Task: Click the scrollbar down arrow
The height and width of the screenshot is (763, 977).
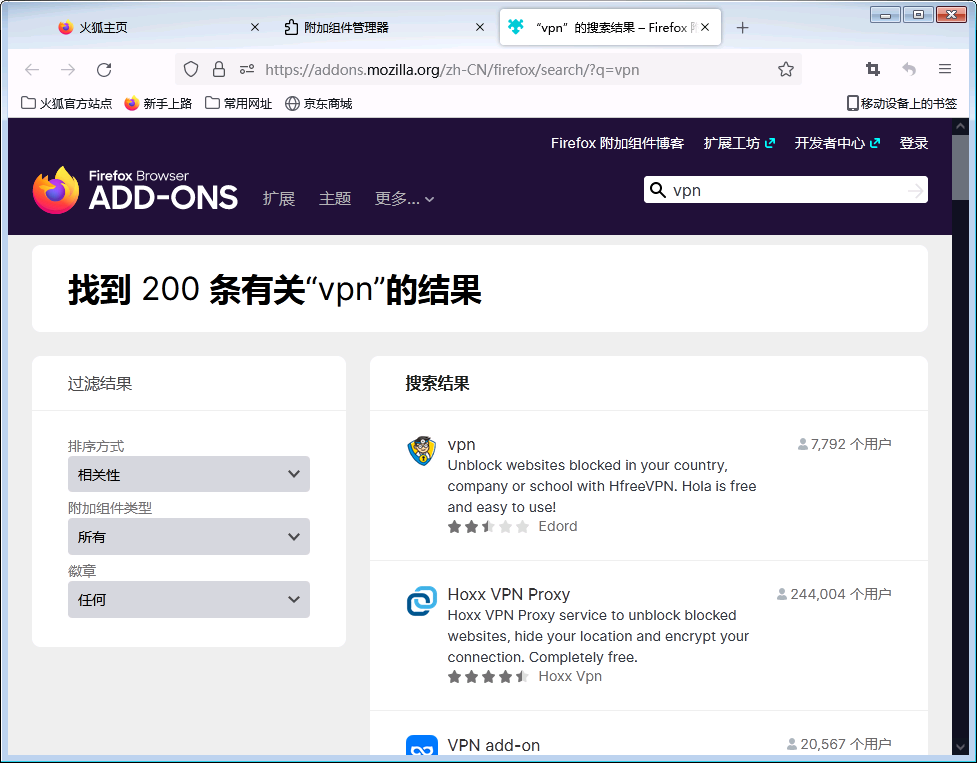Action: 960,747
